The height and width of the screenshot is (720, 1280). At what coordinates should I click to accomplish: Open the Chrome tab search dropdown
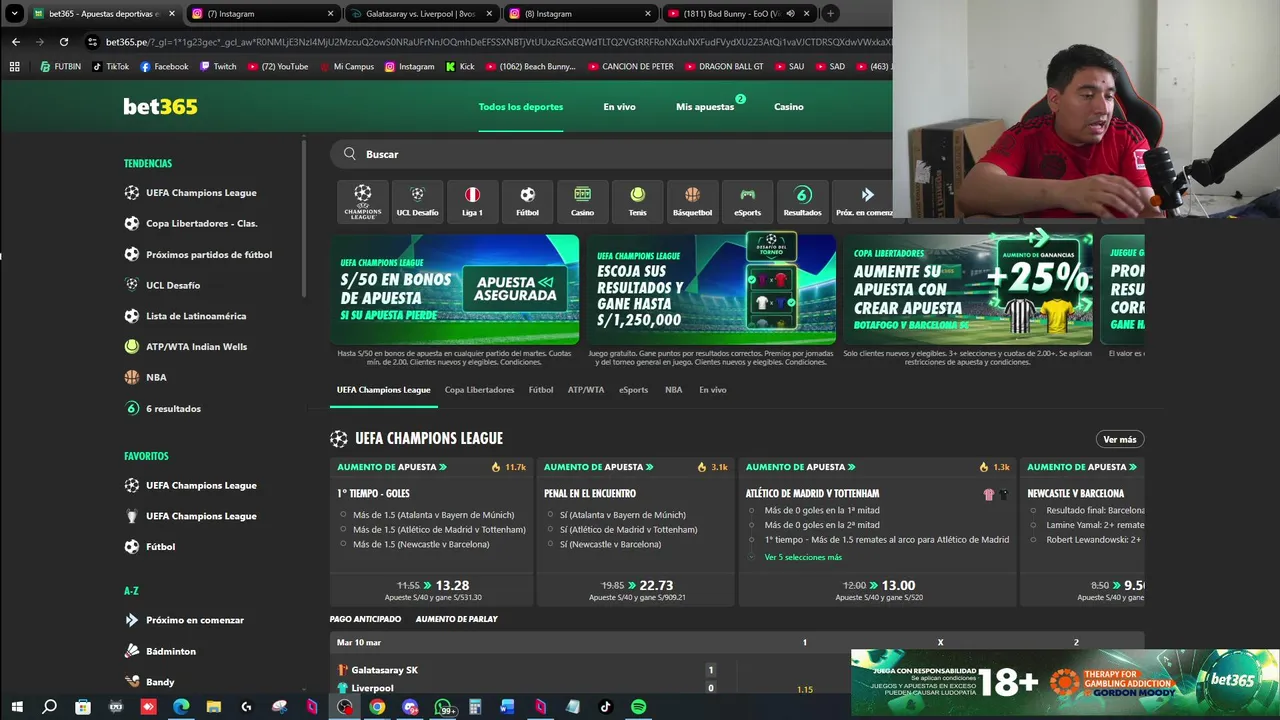pos(14,14)
